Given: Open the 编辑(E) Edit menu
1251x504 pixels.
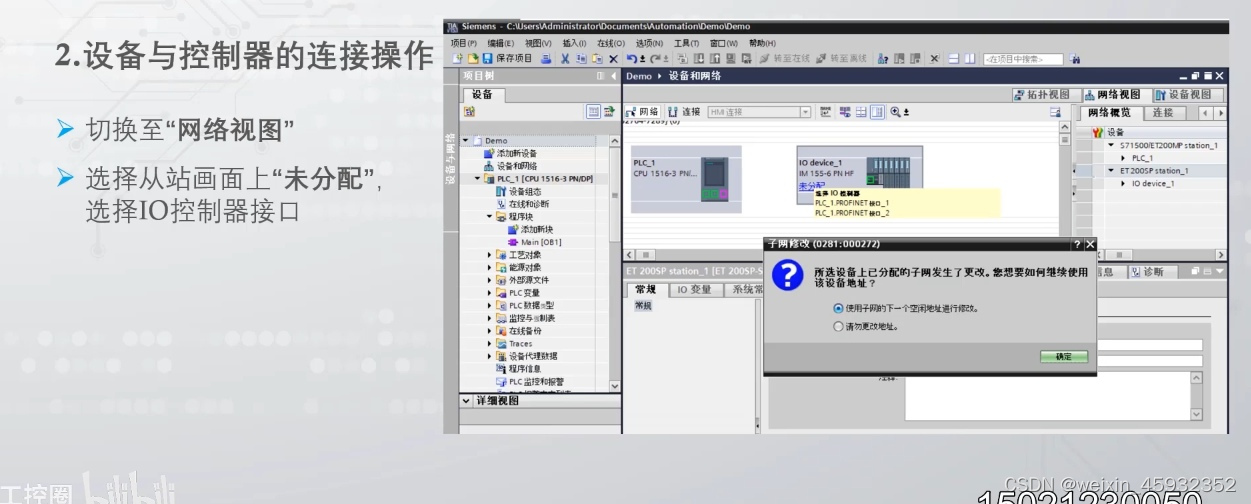Looking at the screenshot, I should click(501, 43).
